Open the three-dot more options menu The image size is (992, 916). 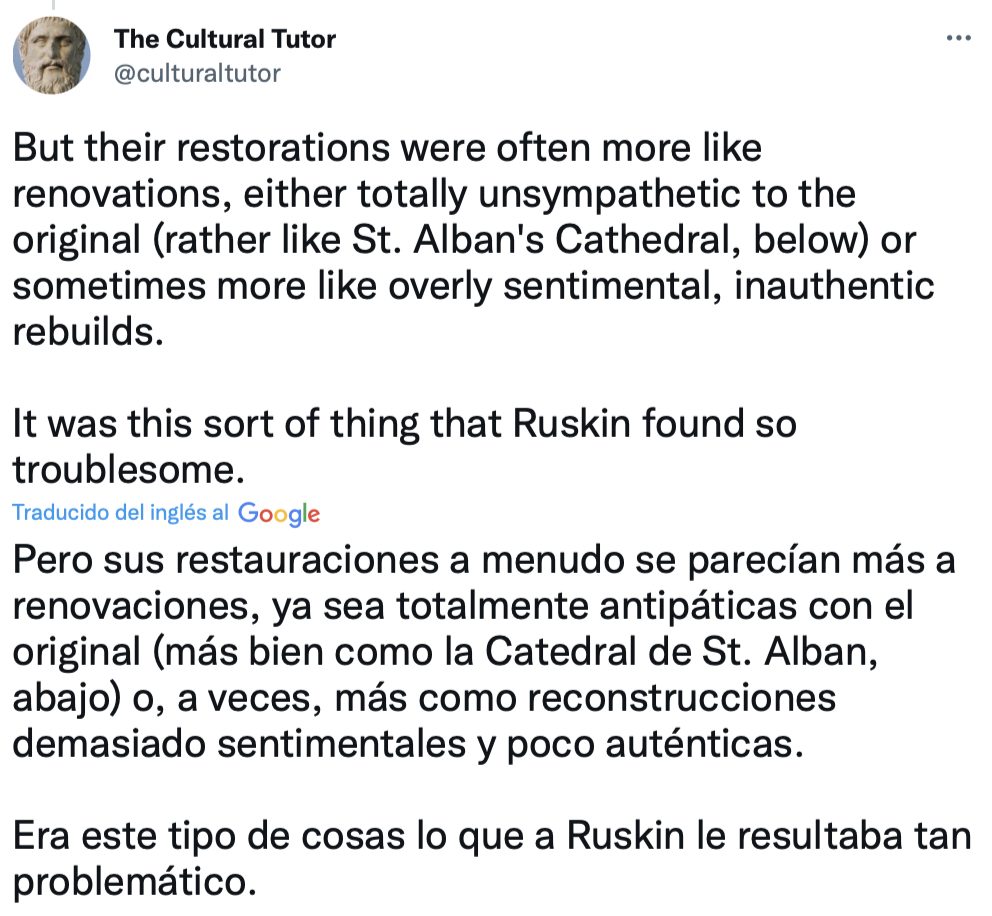point(958,39)
